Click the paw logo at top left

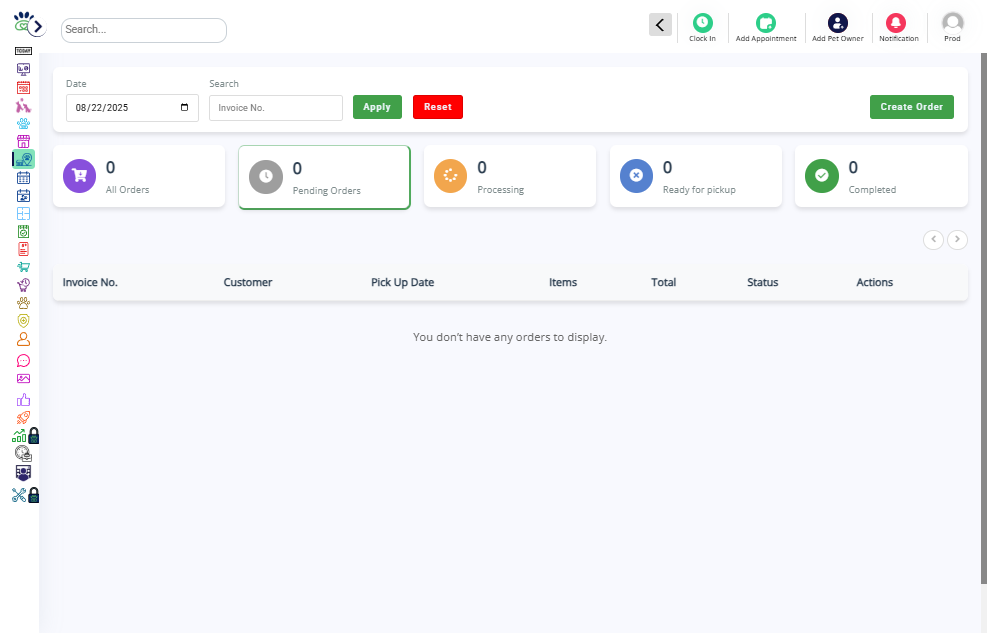[23, 22]
